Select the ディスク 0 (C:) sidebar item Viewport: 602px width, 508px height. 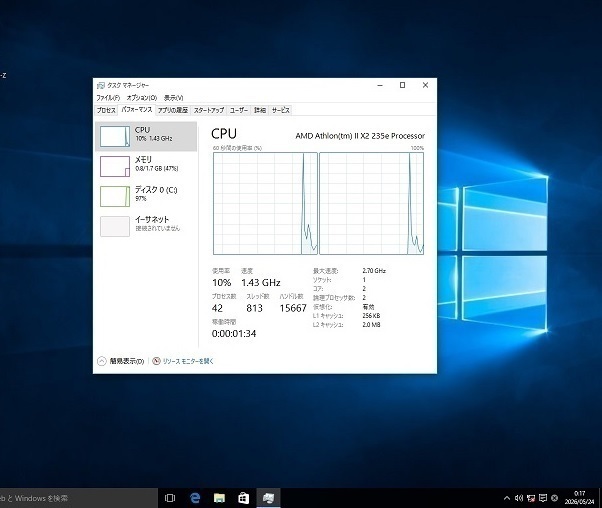pyautogui.click(x=146, y=196)
